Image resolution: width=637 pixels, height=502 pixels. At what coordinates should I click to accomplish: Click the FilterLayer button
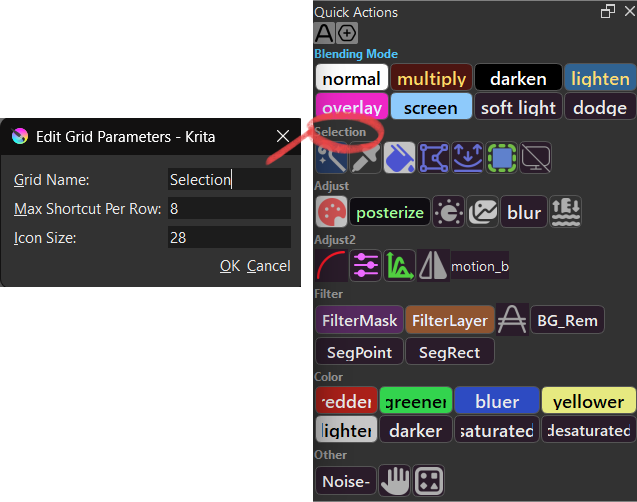coord(450,320)
